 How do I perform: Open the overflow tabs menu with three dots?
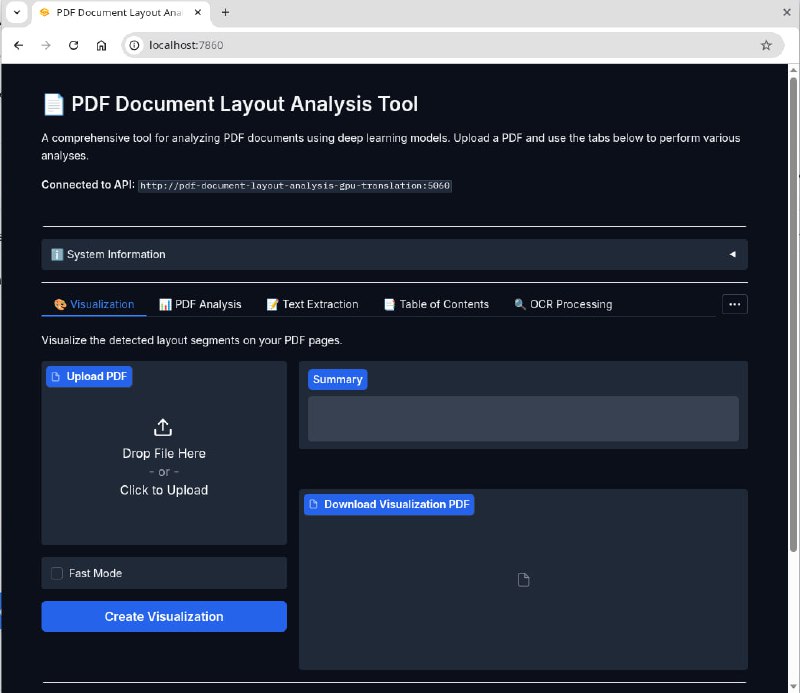[735, 304]
